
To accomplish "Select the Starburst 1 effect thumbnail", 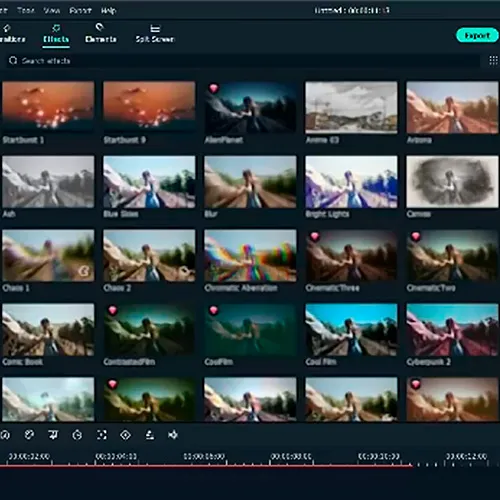I will (48, 106).
